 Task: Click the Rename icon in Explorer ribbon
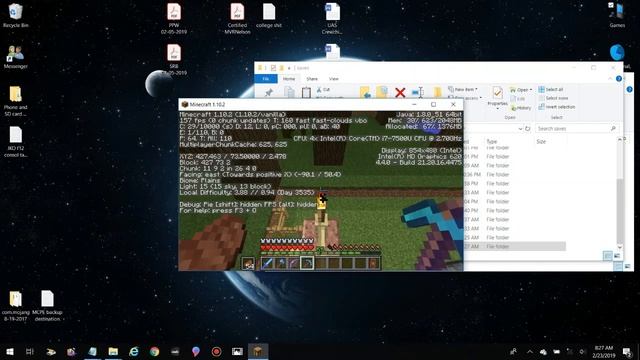click(x=418, y=93)
